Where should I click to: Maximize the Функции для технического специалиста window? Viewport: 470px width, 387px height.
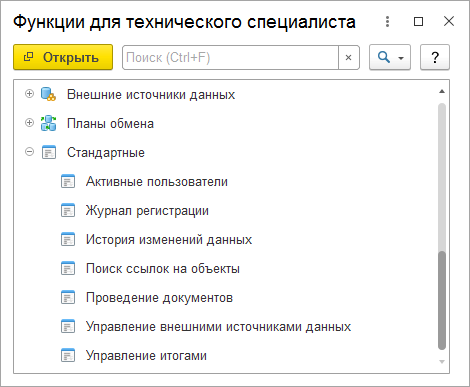[x=418, y=21]
